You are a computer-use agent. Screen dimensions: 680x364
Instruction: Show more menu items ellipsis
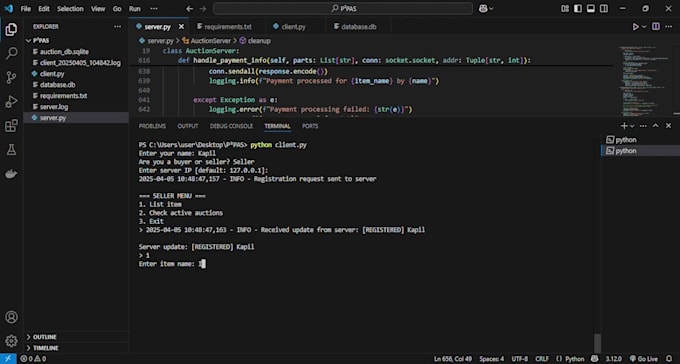(154, 9)
